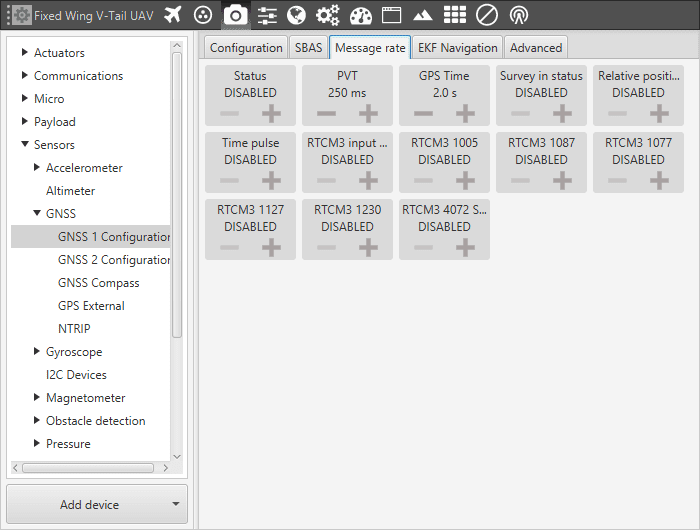The image size is (700, 530).
Task: Click plus on RTCM3 1005 card
Action: [465, 180]
